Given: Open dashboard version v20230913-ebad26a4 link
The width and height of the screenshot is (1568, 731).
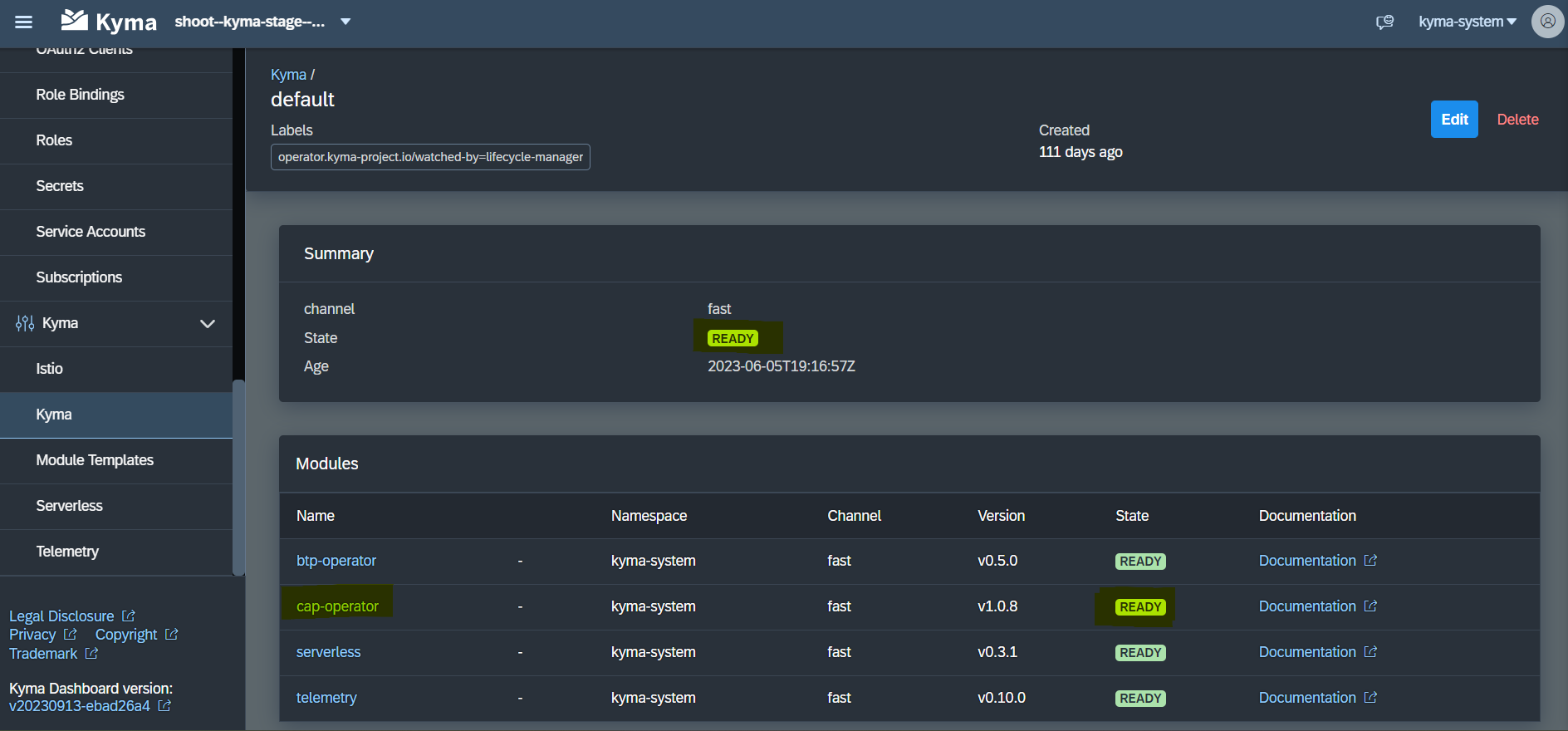Looking at the screenshot, I should click(x=80, y=706).
